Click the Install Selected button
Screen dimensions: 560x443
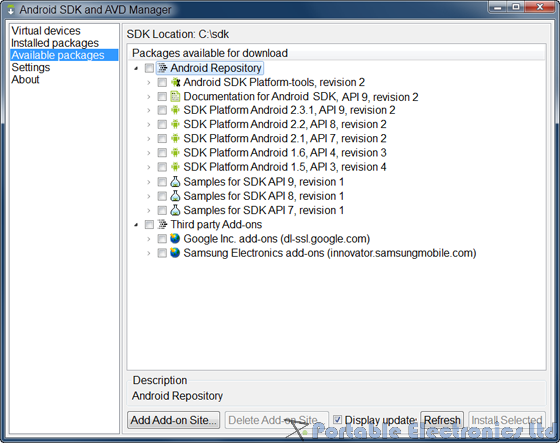coord(507,420)
